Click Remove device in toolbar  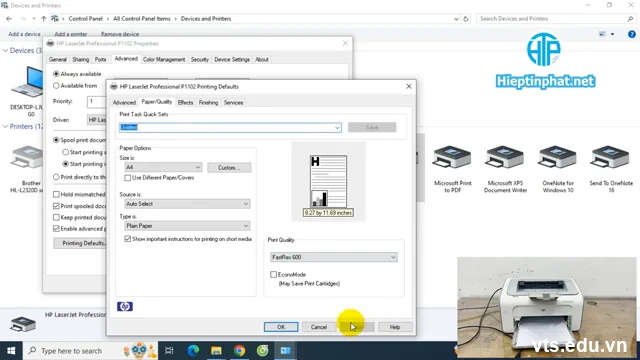click(120, 34)
